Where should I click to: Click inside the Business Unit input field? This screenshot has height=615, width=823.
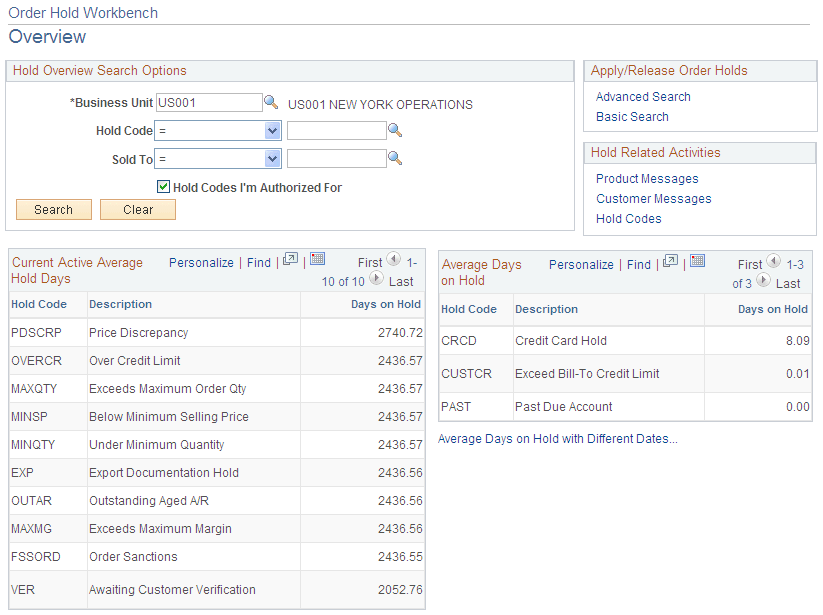click(207, 101)
